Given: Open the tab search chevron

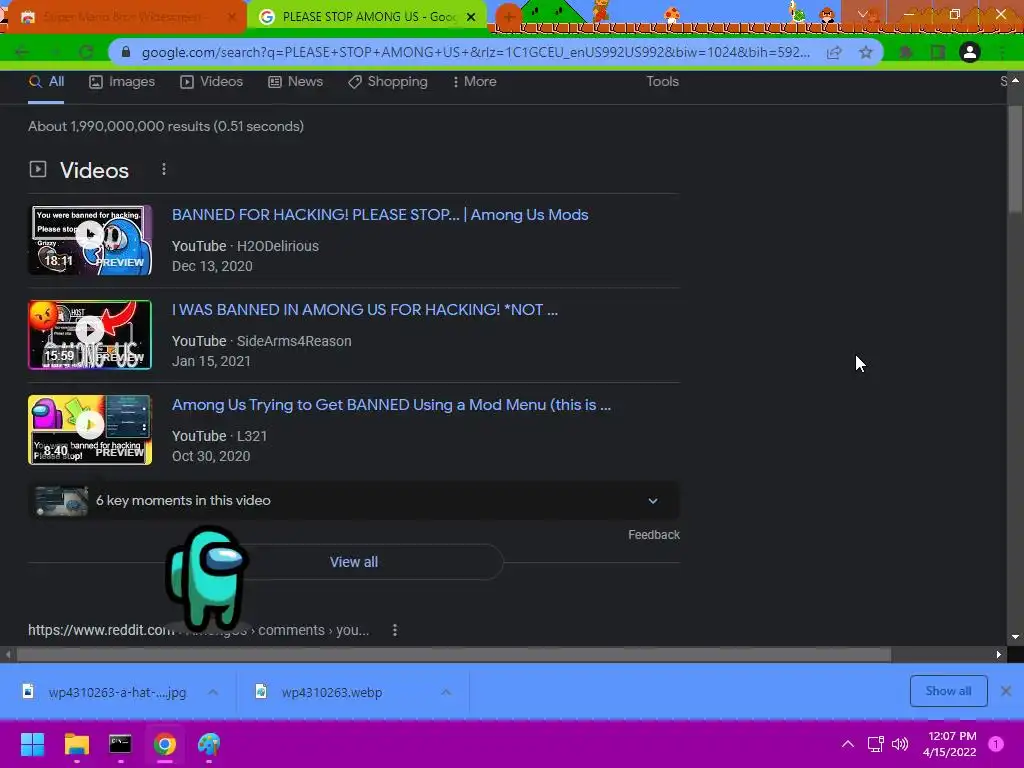Looking at the screenshot, I should pyautogui.click(x=863, y=14).
